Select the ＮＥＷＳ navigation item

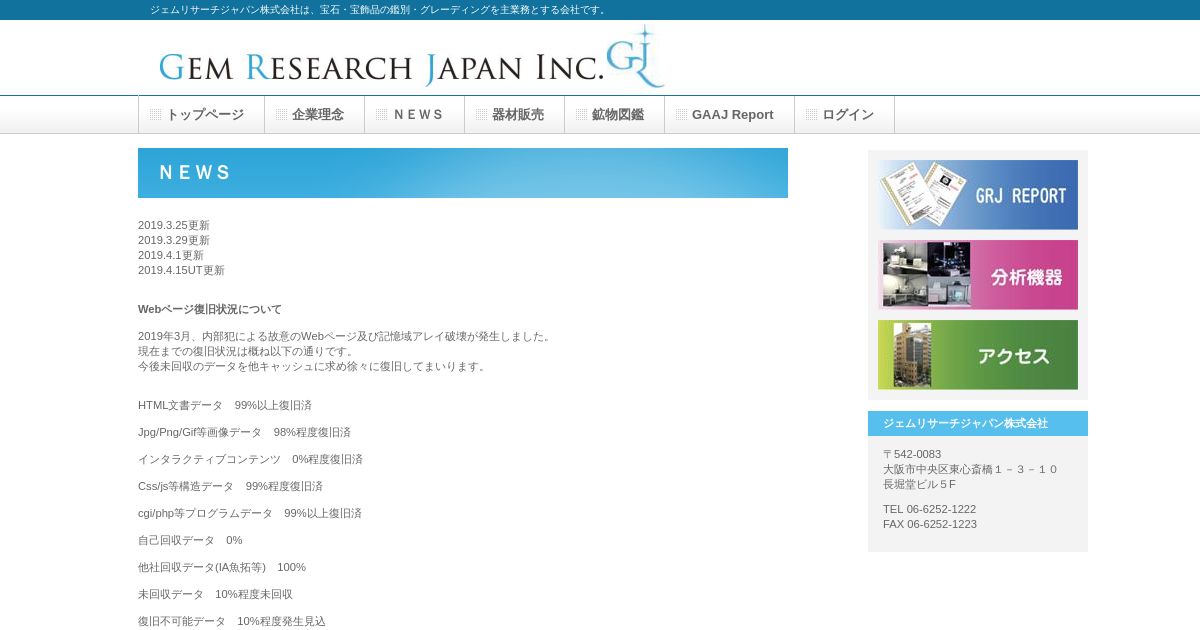(x=415, y=115)
